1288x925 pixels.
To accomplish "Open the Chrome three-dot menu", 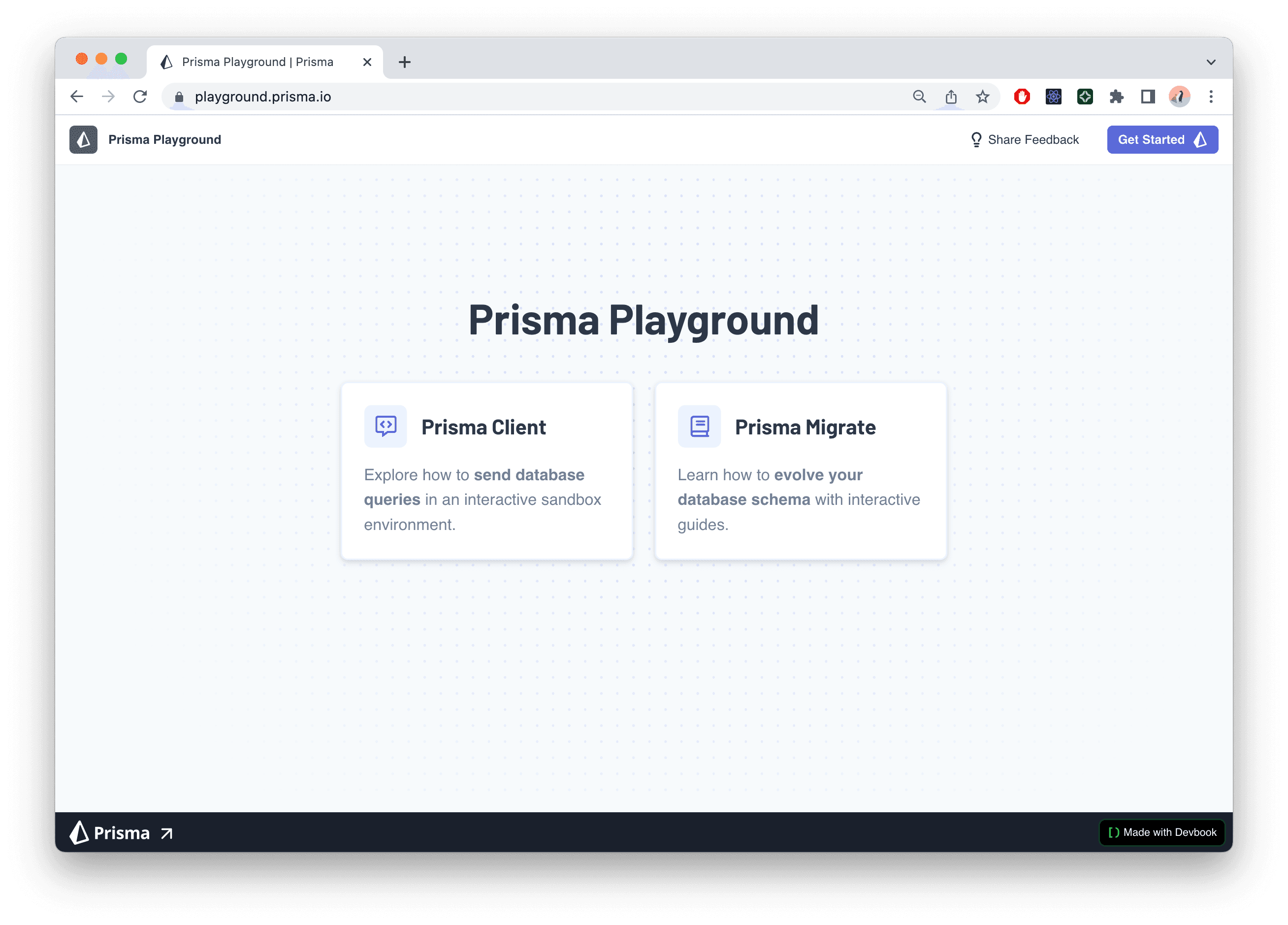I will 1211,97.
